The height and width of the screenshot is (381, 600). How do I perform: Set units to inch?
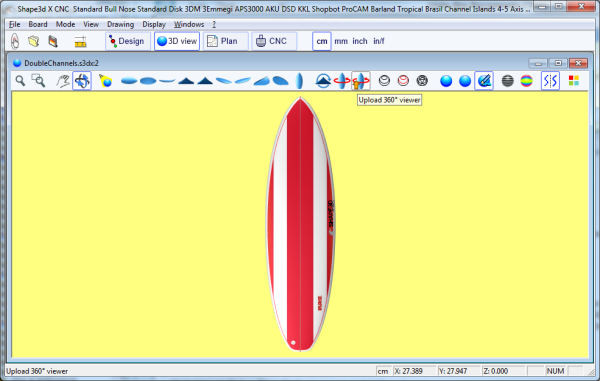tap(360, 41)
